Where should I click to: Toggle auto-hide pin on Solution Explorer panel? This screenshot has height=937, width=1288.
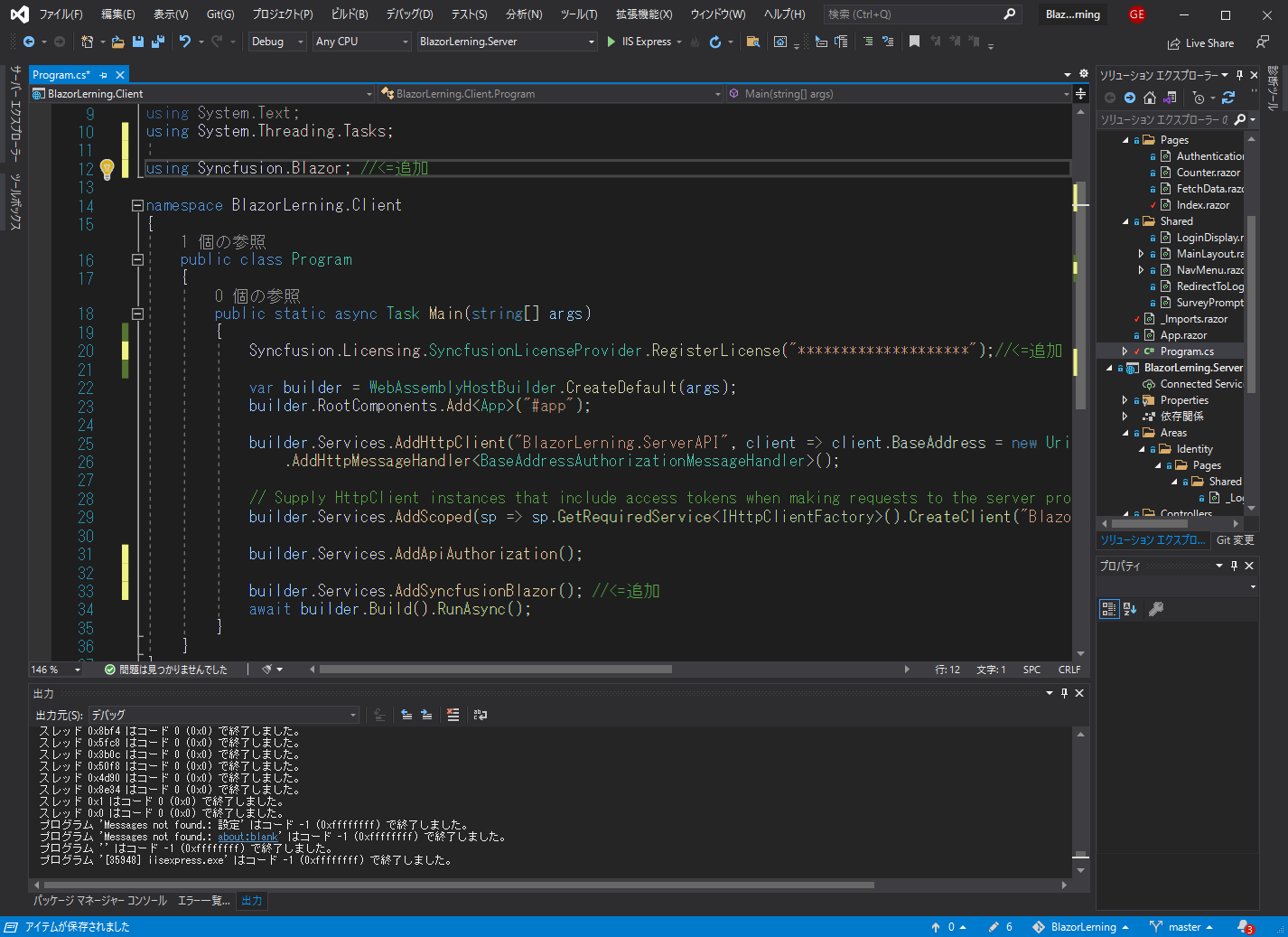(1239, 75)
